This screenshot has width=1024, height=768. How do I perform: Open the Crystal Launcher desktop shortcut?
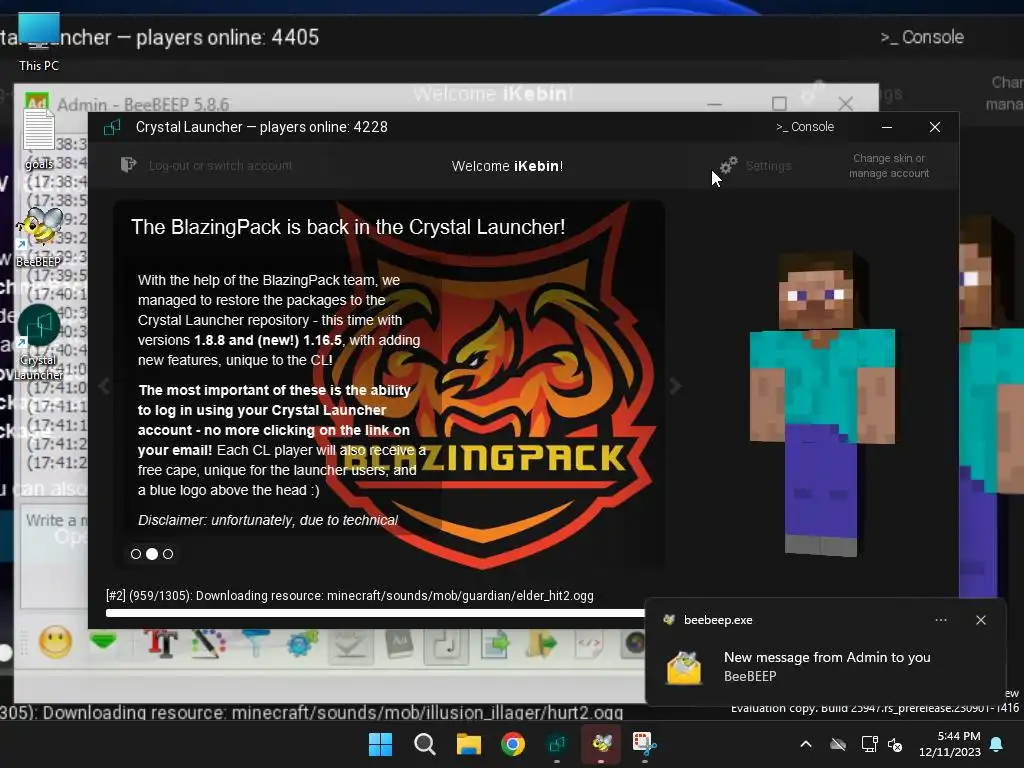pyautogui.click(x=39, y=343)
